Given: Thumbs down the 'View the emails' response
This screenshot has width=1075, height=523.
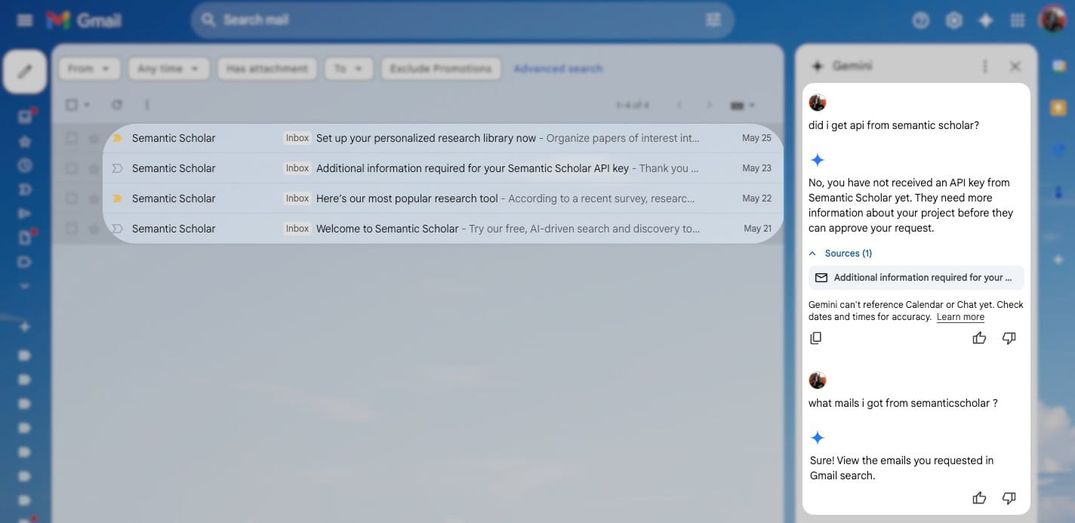Looking at the screenshot, I should pyautogui.click(x=1009, y=498).
